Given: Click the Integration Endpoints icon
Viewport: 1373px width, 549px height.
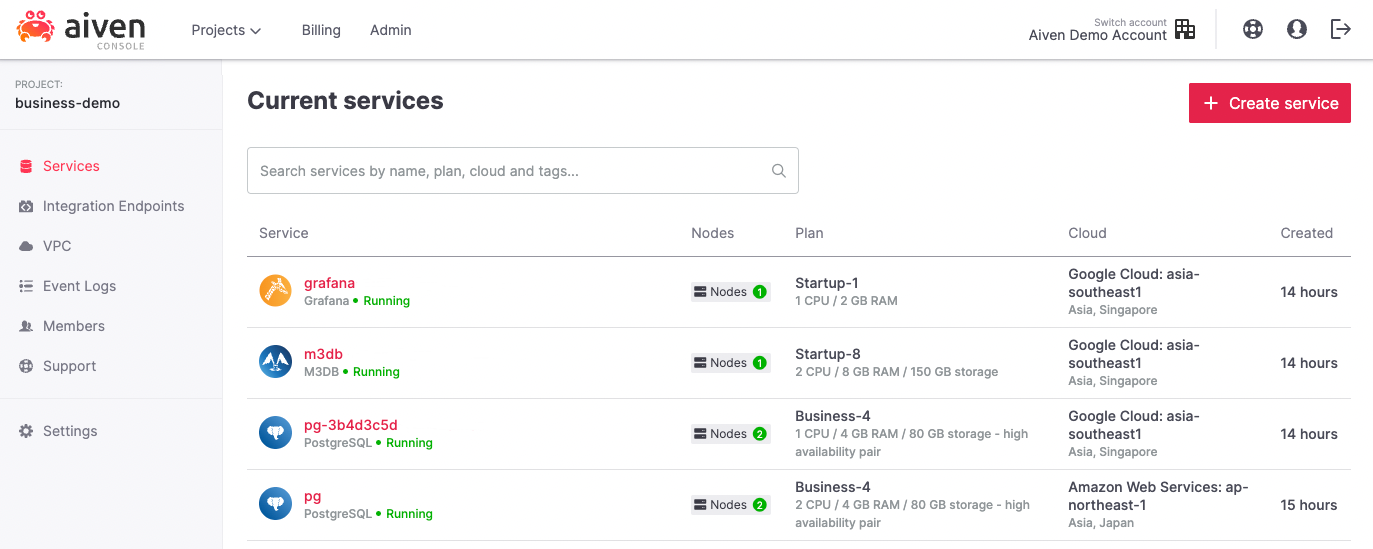Looking at the screenshot, I should [x=26, y=206].
